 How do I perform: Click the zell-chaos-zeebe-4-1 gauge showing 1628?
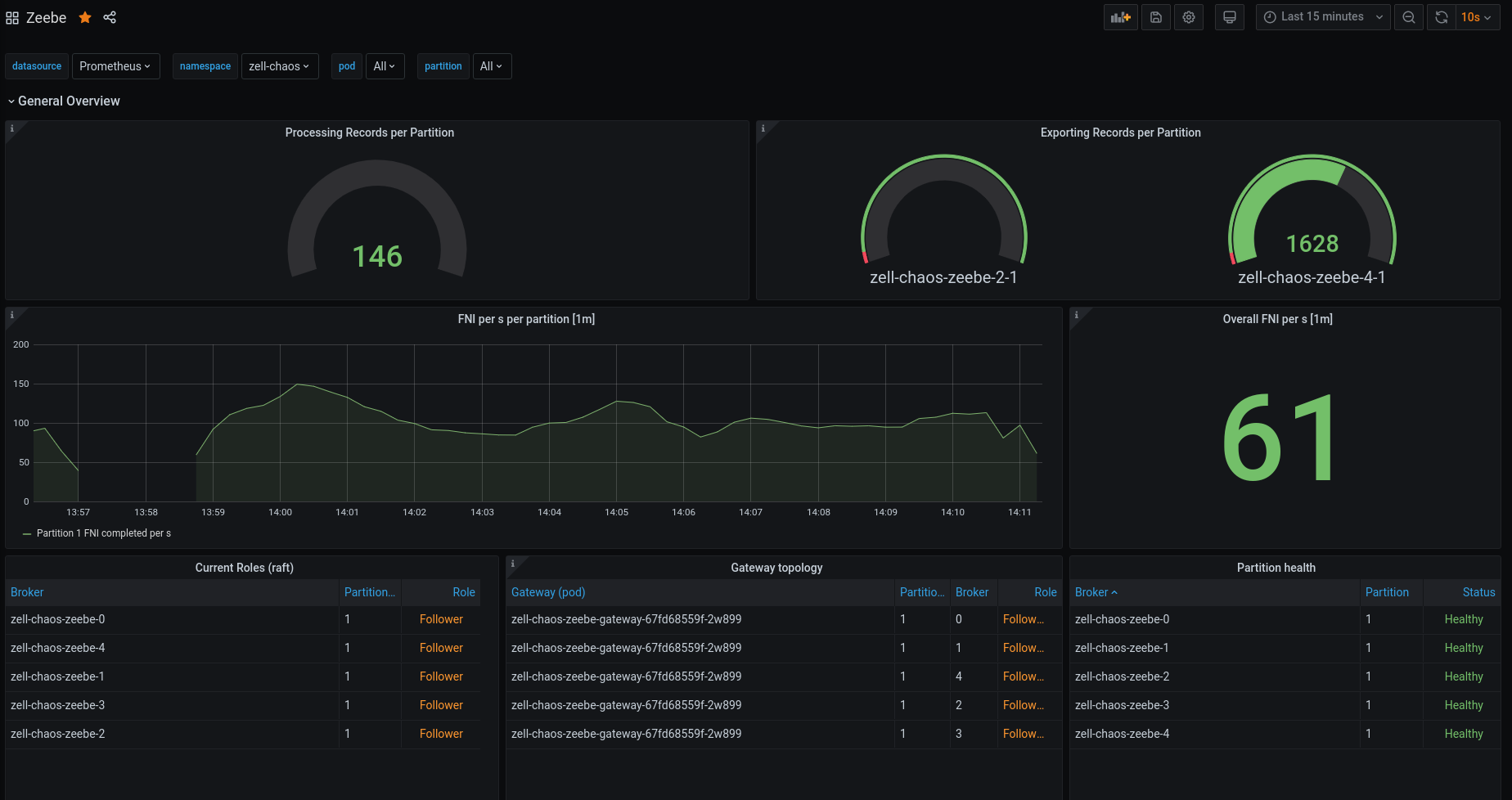pyautogui.click(x=1312, y=220)
